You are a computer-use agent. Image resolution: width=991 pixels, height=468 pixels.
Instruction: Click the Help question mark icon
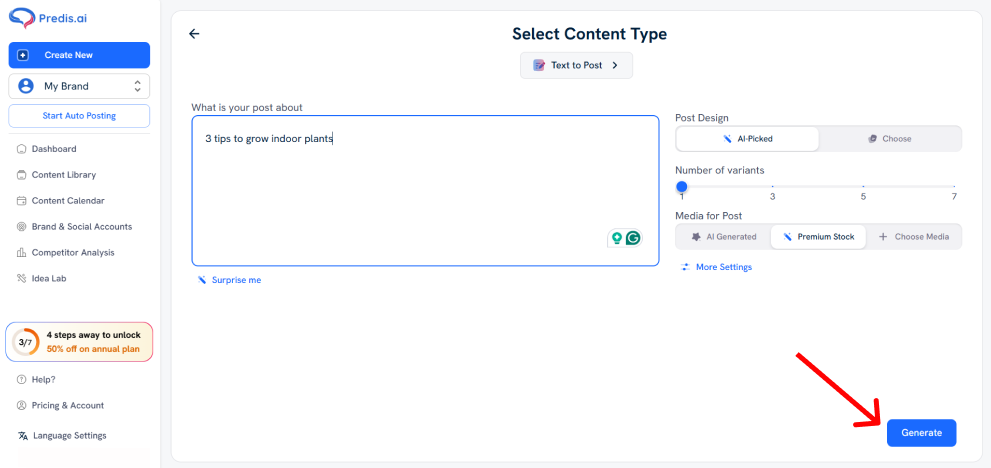pos(21,380)
